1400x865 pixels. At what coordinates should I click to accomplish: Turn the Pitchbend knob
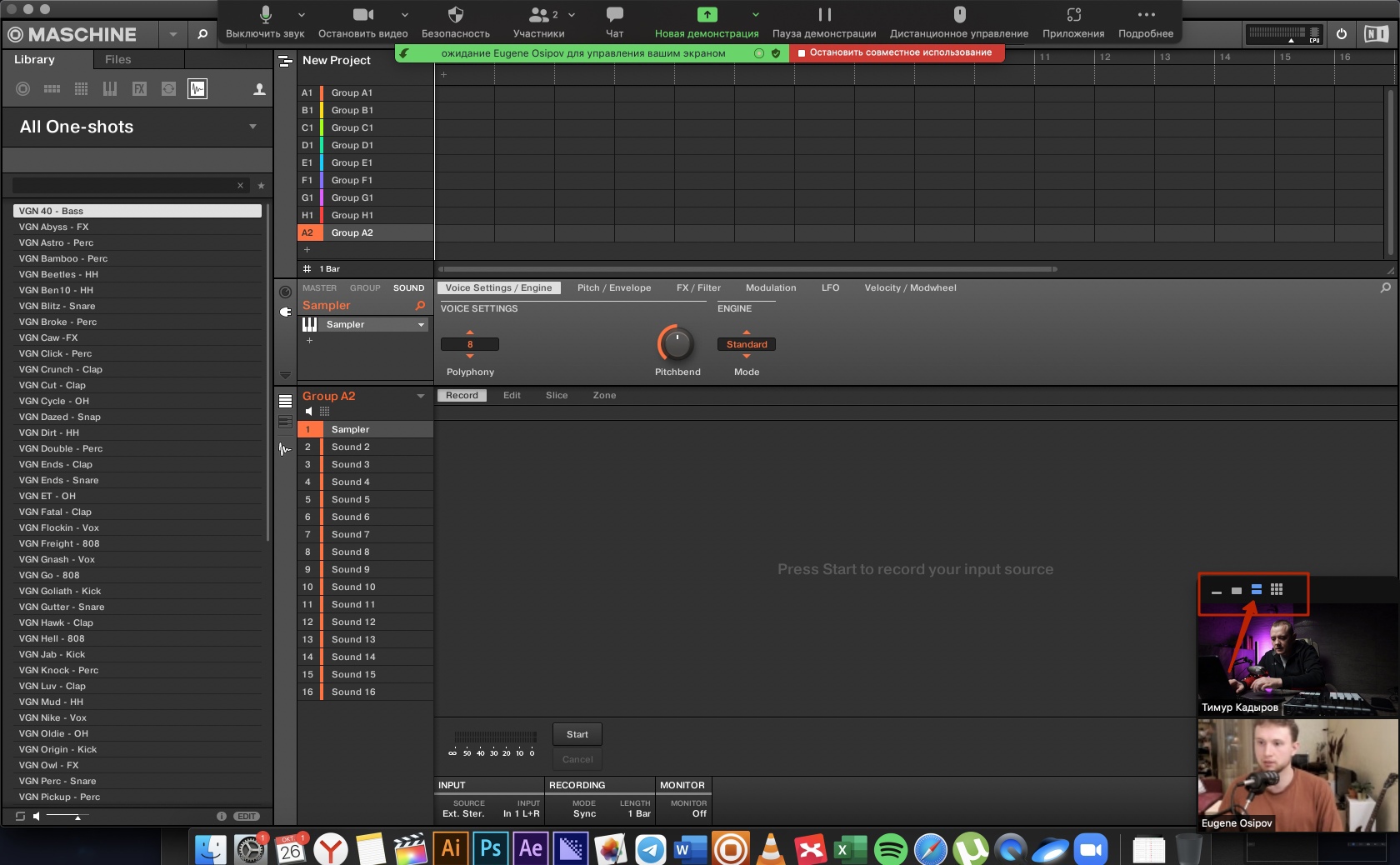tap(677, 342)
